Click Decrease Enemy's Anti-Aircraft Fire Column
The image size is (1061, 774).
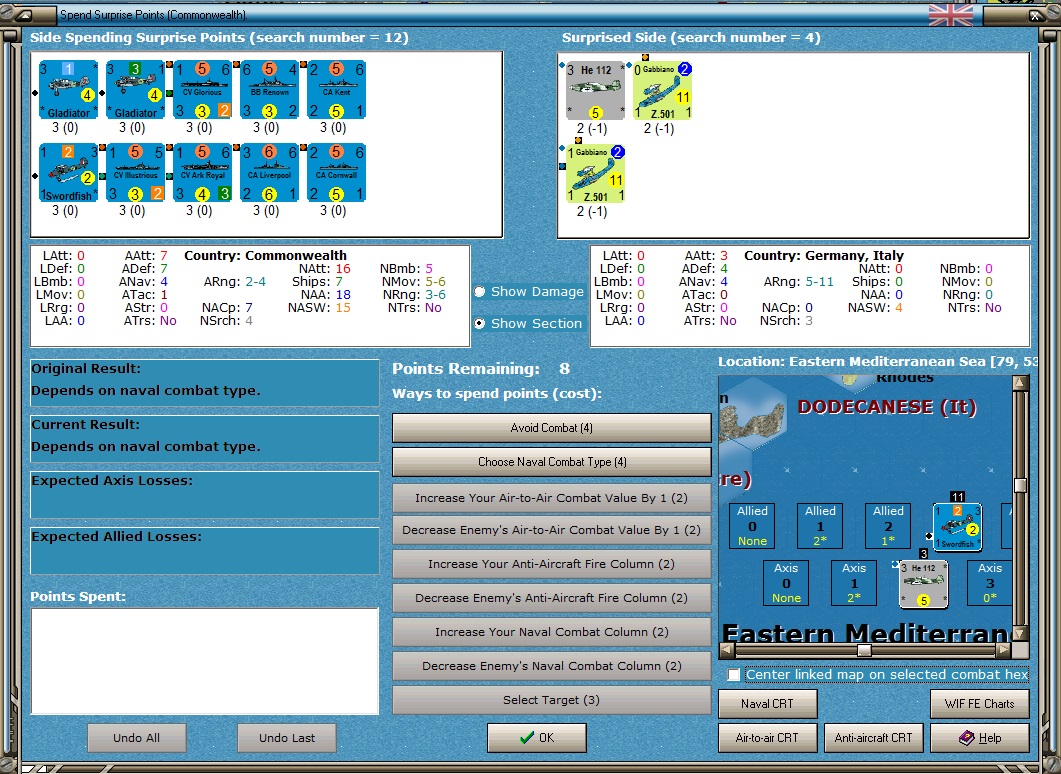pos(551,598)
